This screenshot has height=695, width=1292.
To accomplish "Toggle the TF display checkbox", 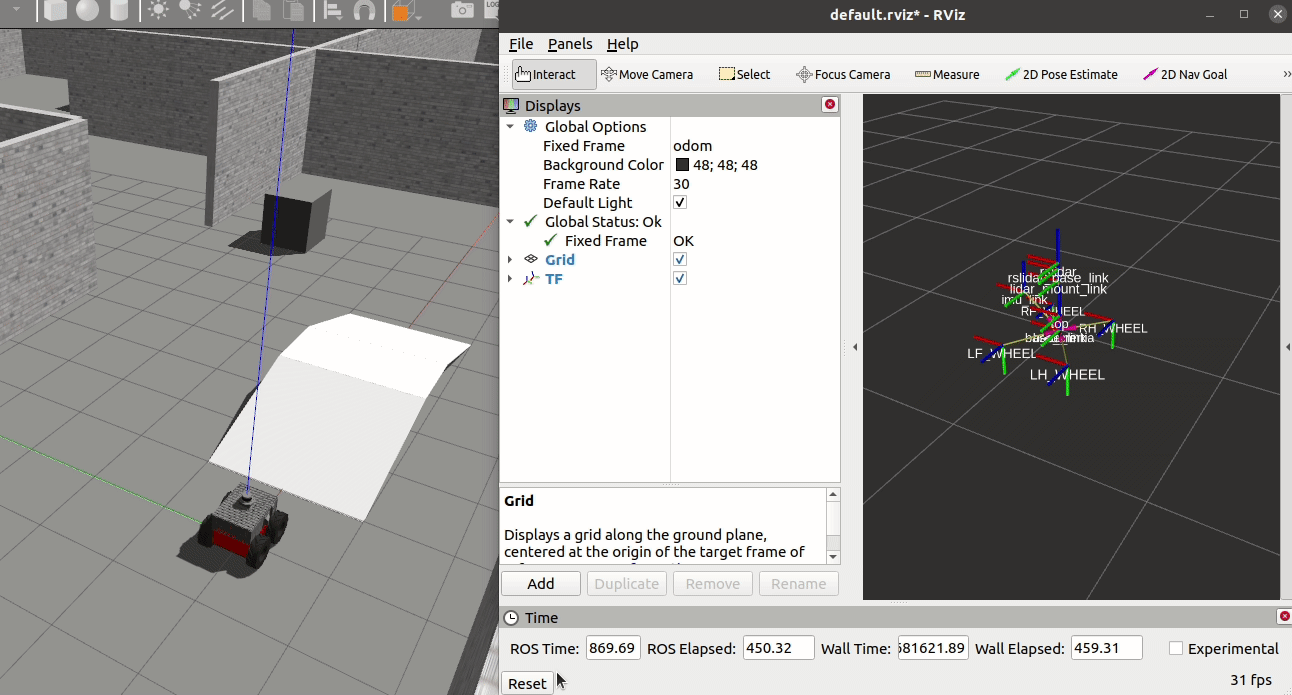I will point(680,279).
